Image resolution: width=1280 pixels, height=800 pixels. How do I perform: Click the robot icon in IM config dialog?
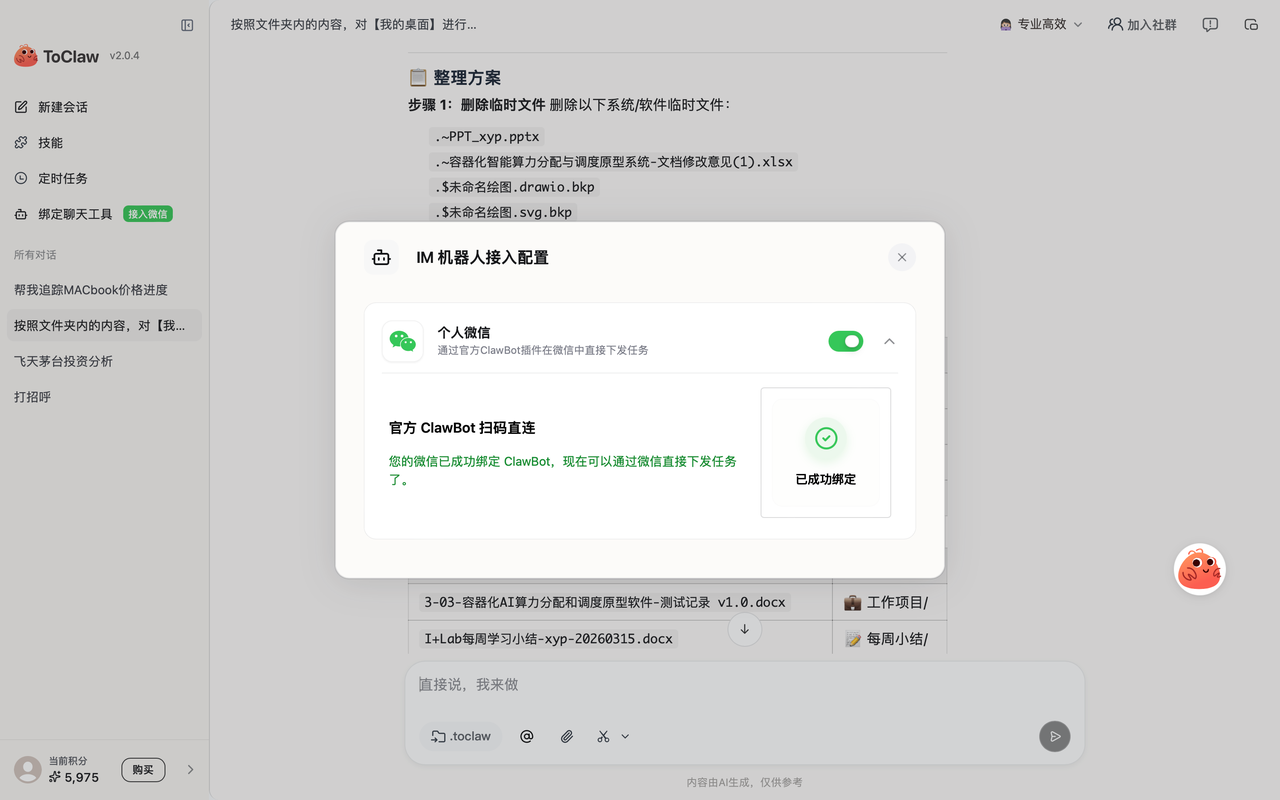coord(381,257)
